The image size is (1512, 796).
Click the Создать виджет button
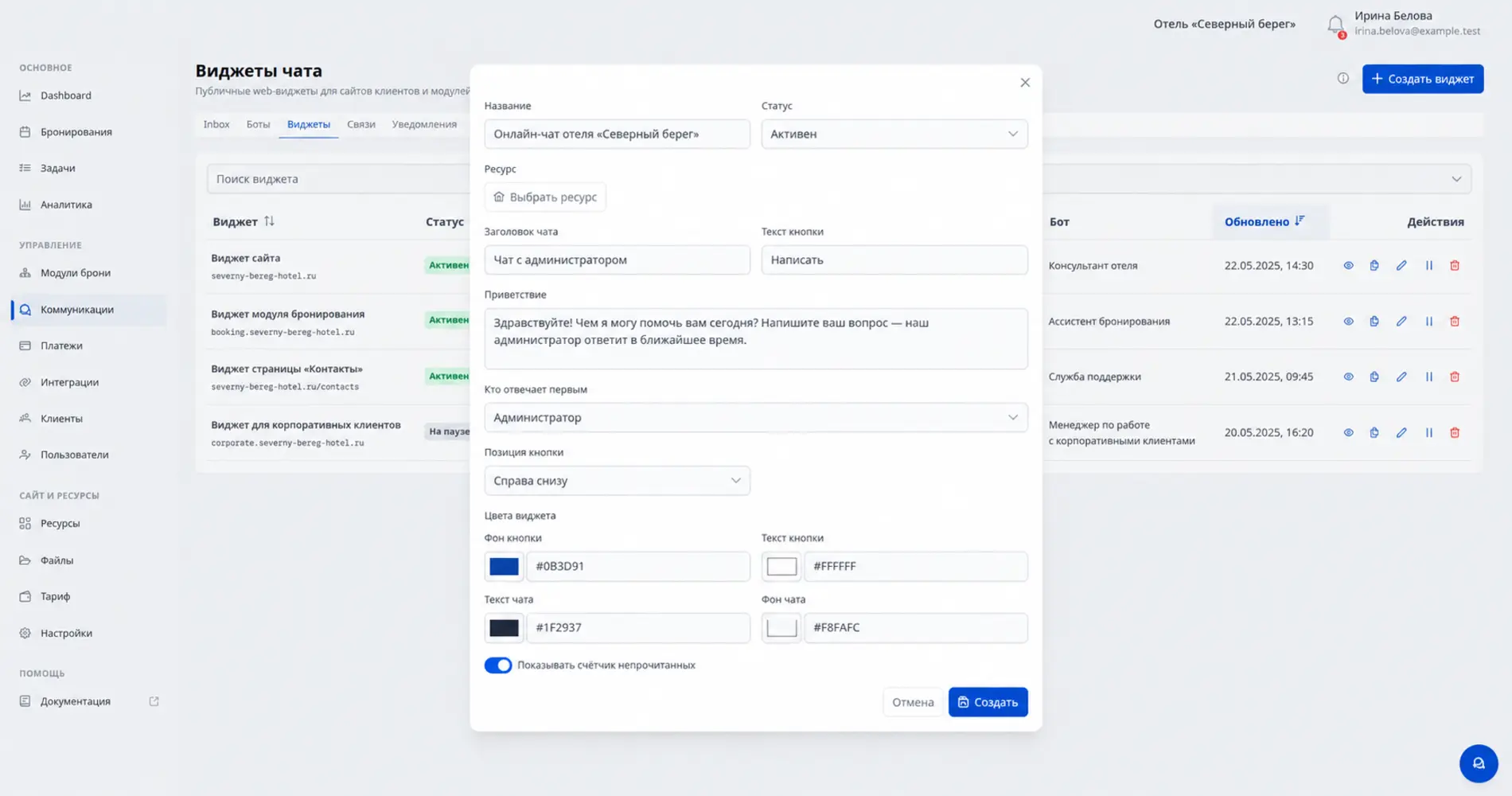pyautogui.click(x=1423, y=79)
